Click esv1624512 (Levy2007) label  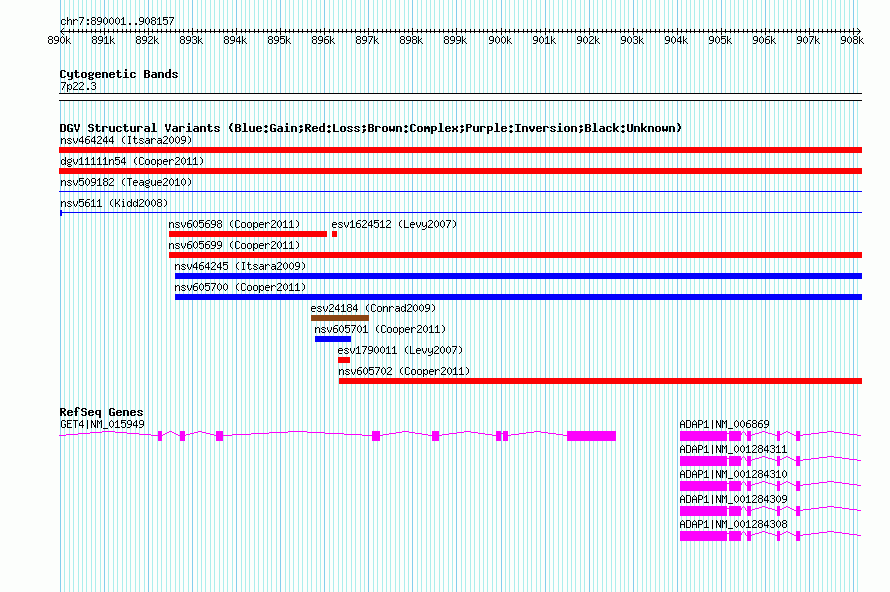394,224
